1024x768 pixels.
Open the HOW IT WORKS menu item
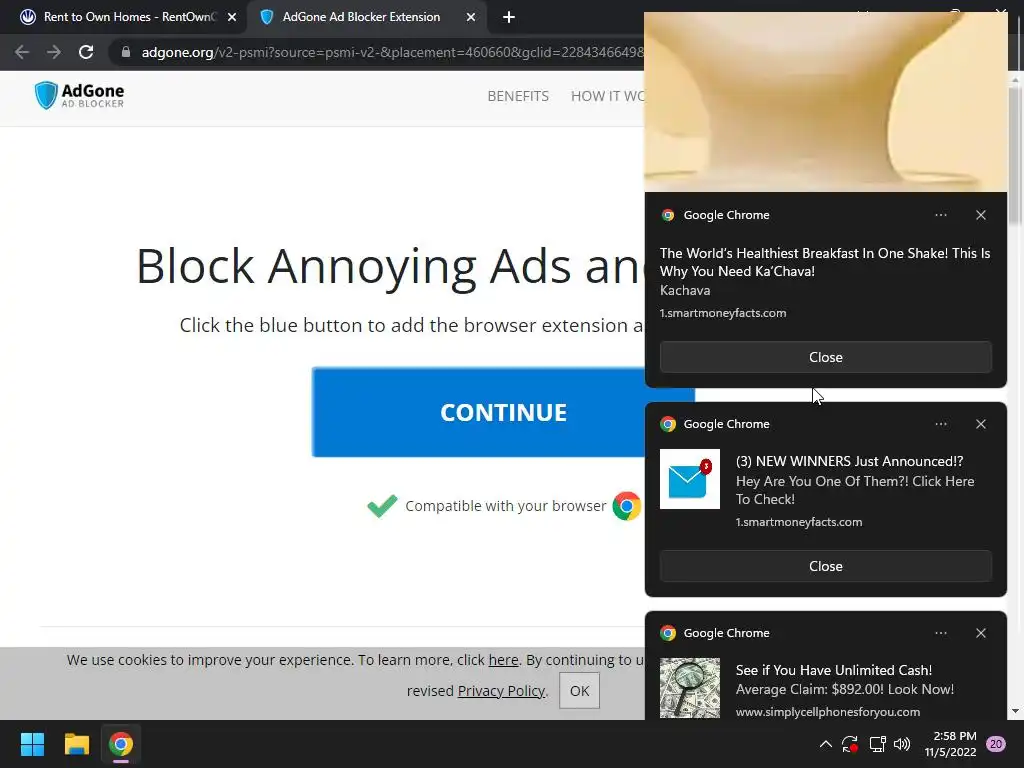607,96
